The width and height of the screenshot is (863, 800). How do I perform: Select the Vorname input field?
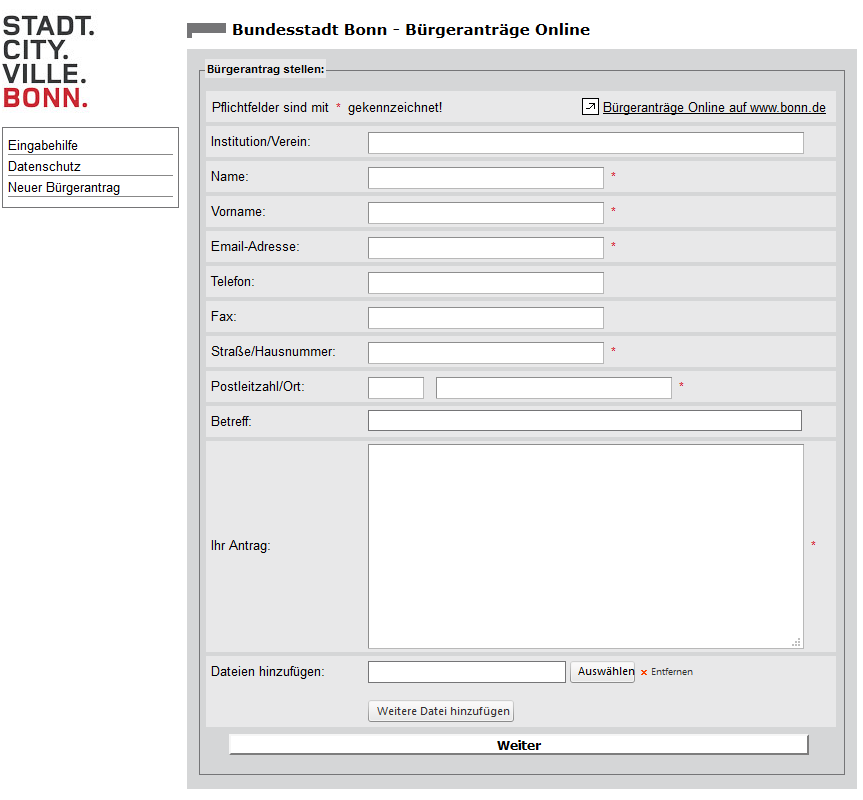(485, 213)
